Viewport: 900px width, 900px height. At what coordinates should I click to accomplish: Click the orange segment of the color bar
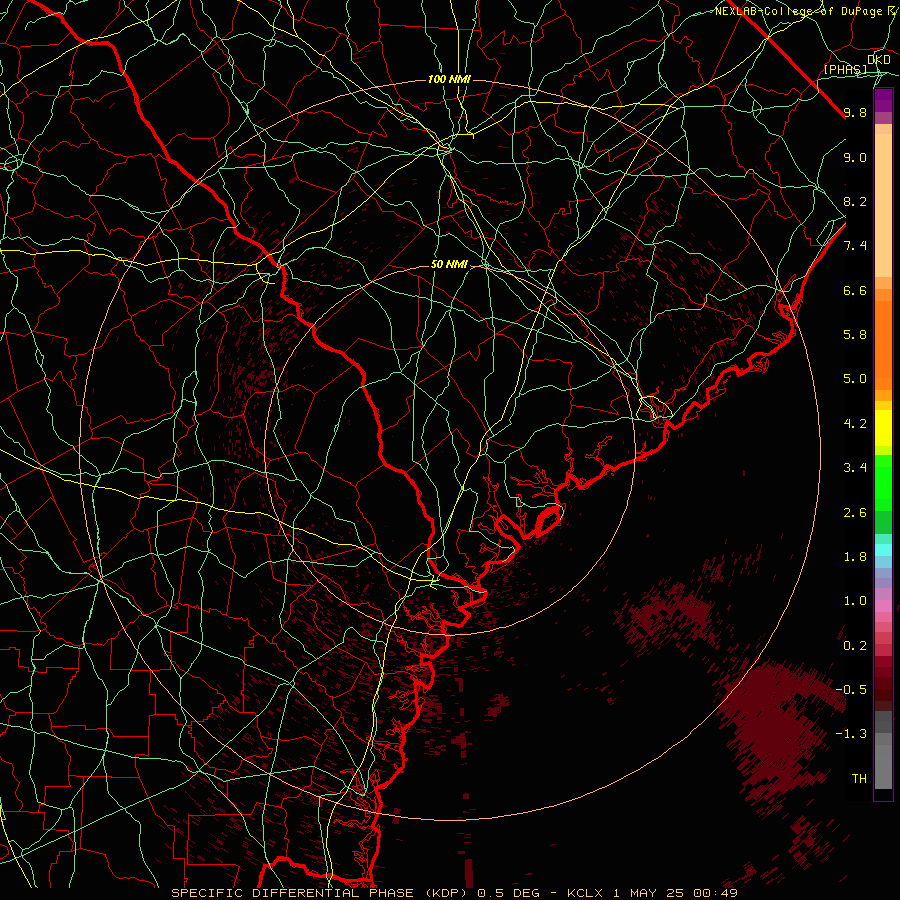coord(883,344)
